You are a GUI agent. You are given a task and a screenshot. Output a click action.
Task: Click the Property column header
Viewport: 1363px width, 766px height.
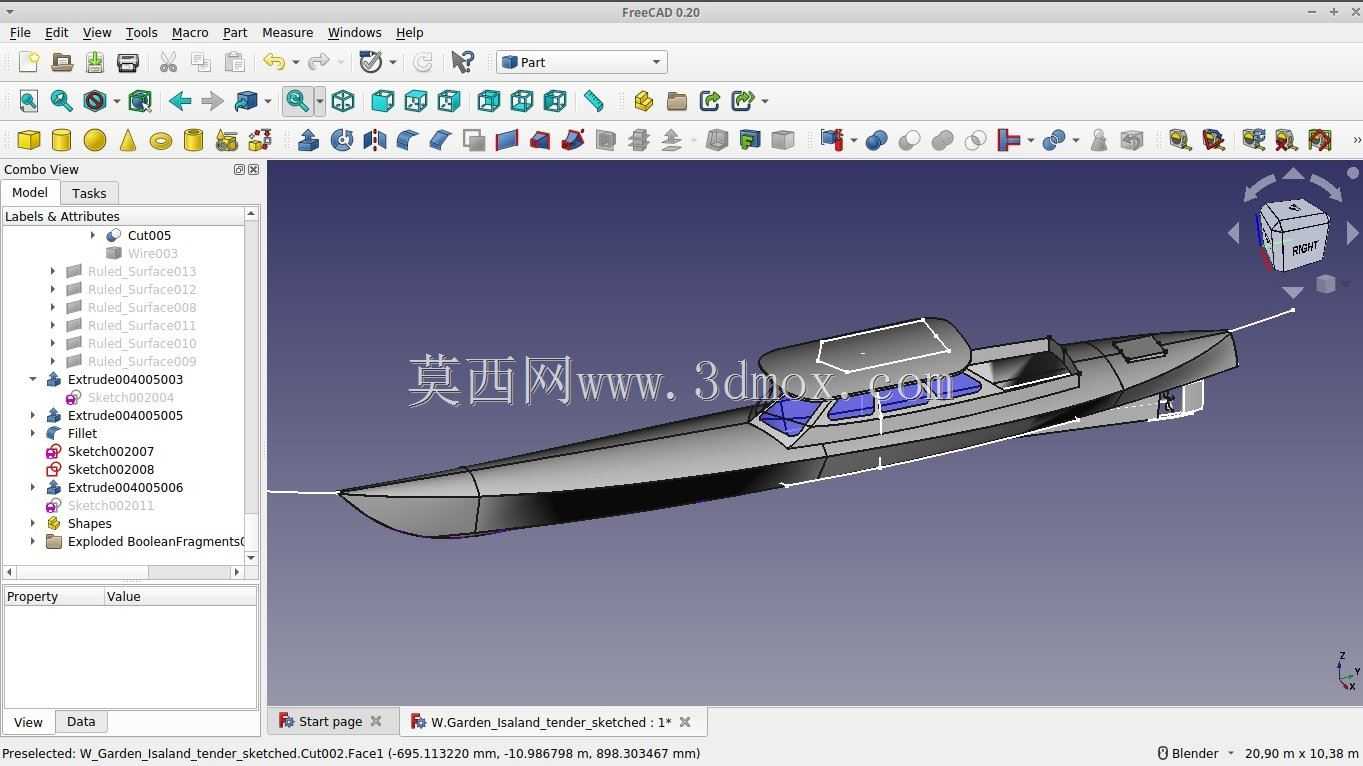tap(54, 596)
